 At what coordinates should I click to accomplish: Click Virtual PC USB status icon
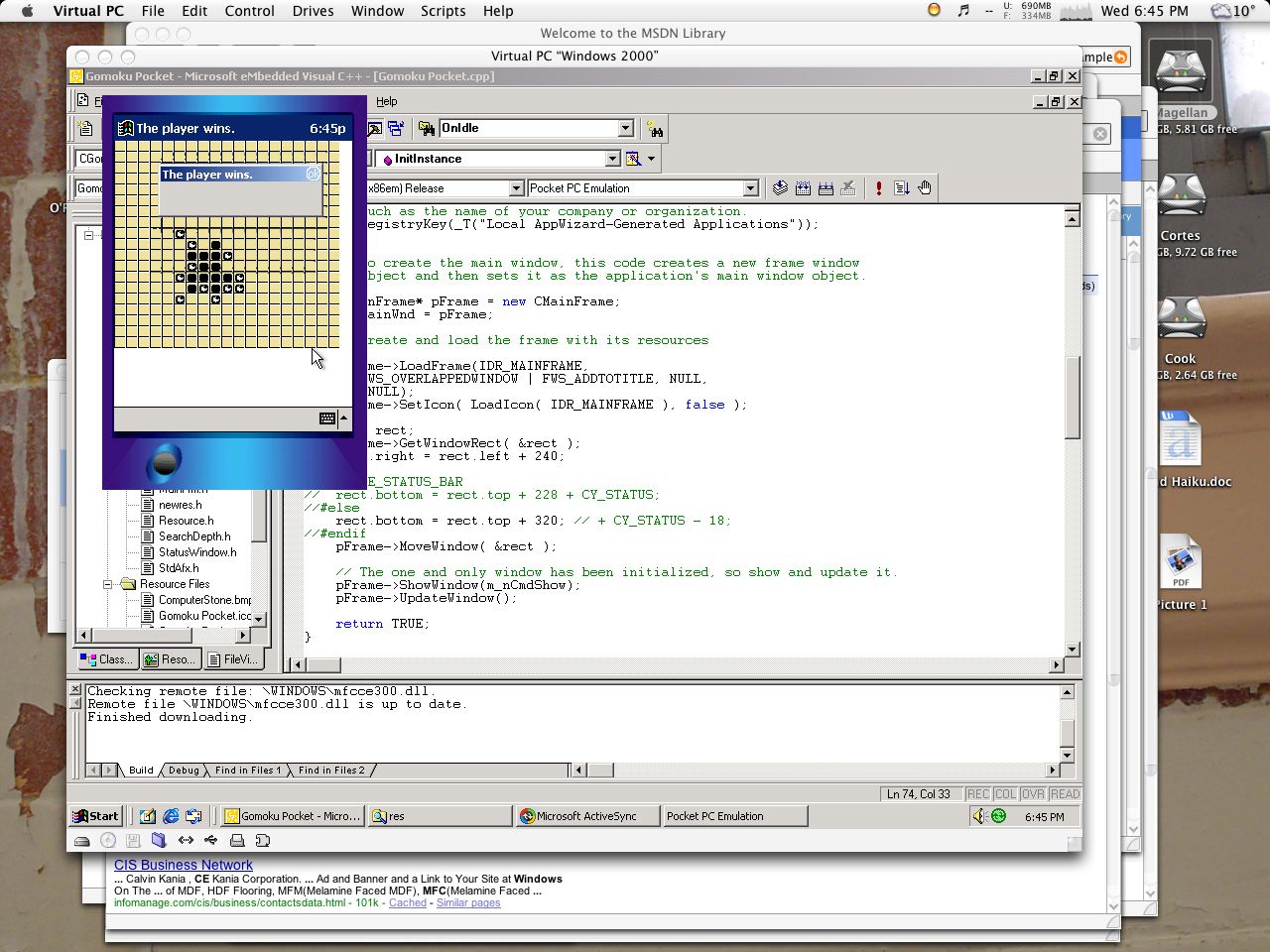tap(210, 841)
